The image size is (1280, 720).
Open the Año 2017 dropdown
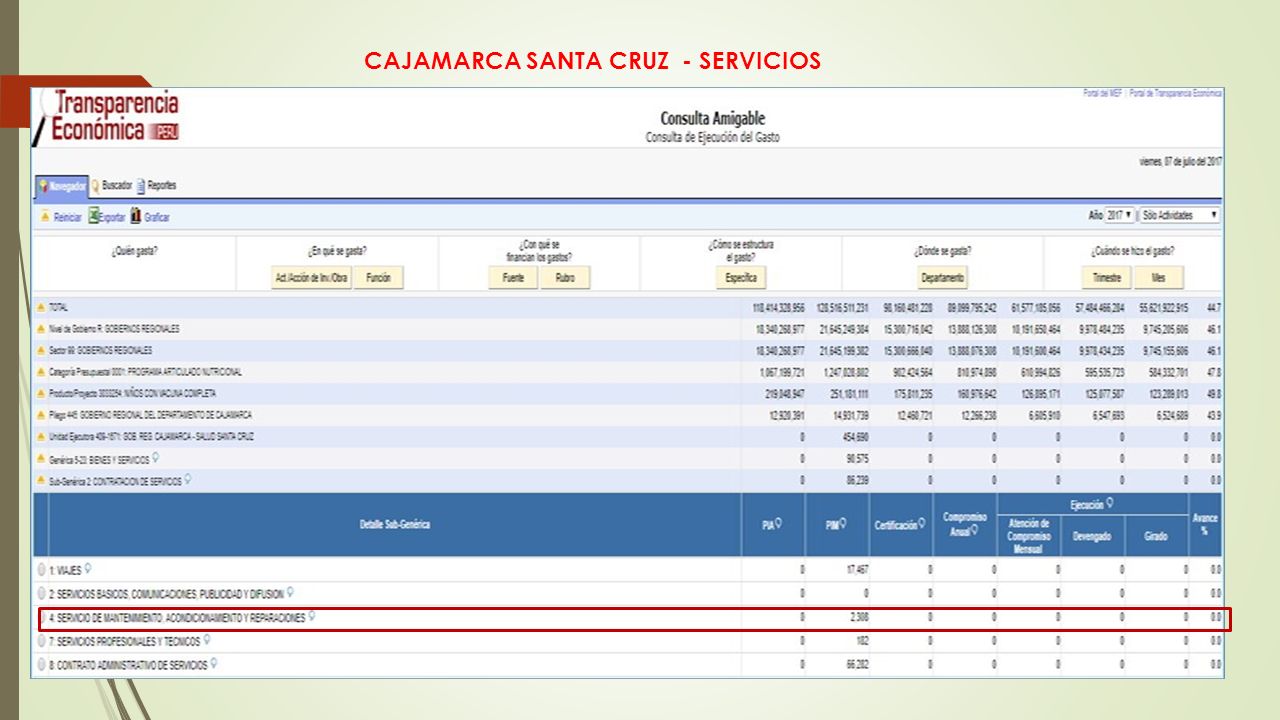(1119, 215)
